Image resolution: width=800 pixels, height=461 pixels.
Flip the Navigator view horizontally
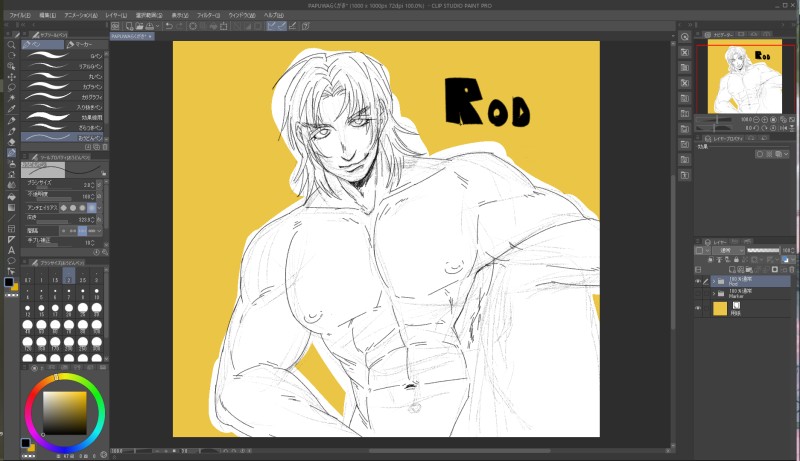[x=784, y=128]
